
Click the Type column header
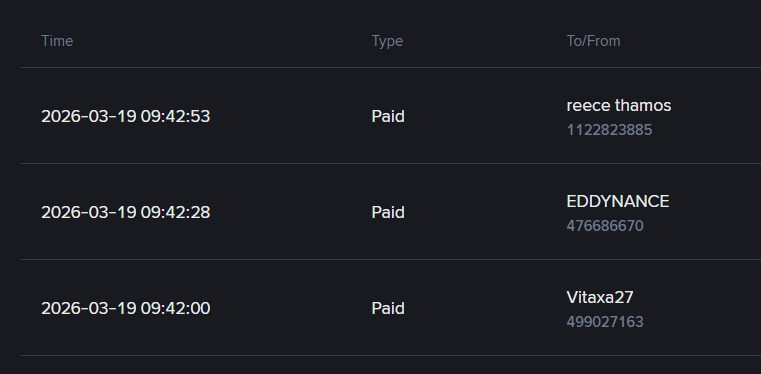coord(387,41)
